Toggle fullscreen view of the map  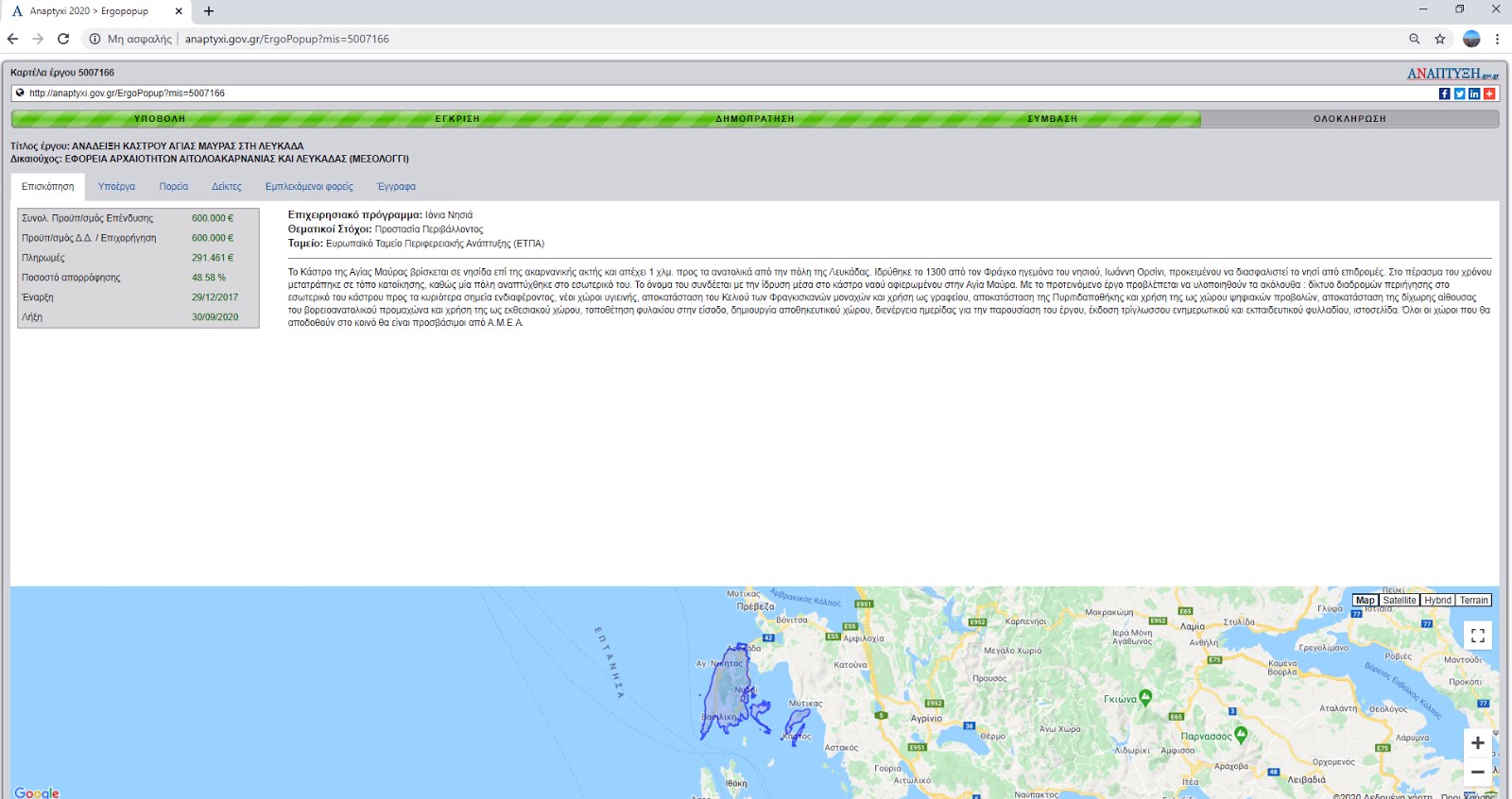1478,636
